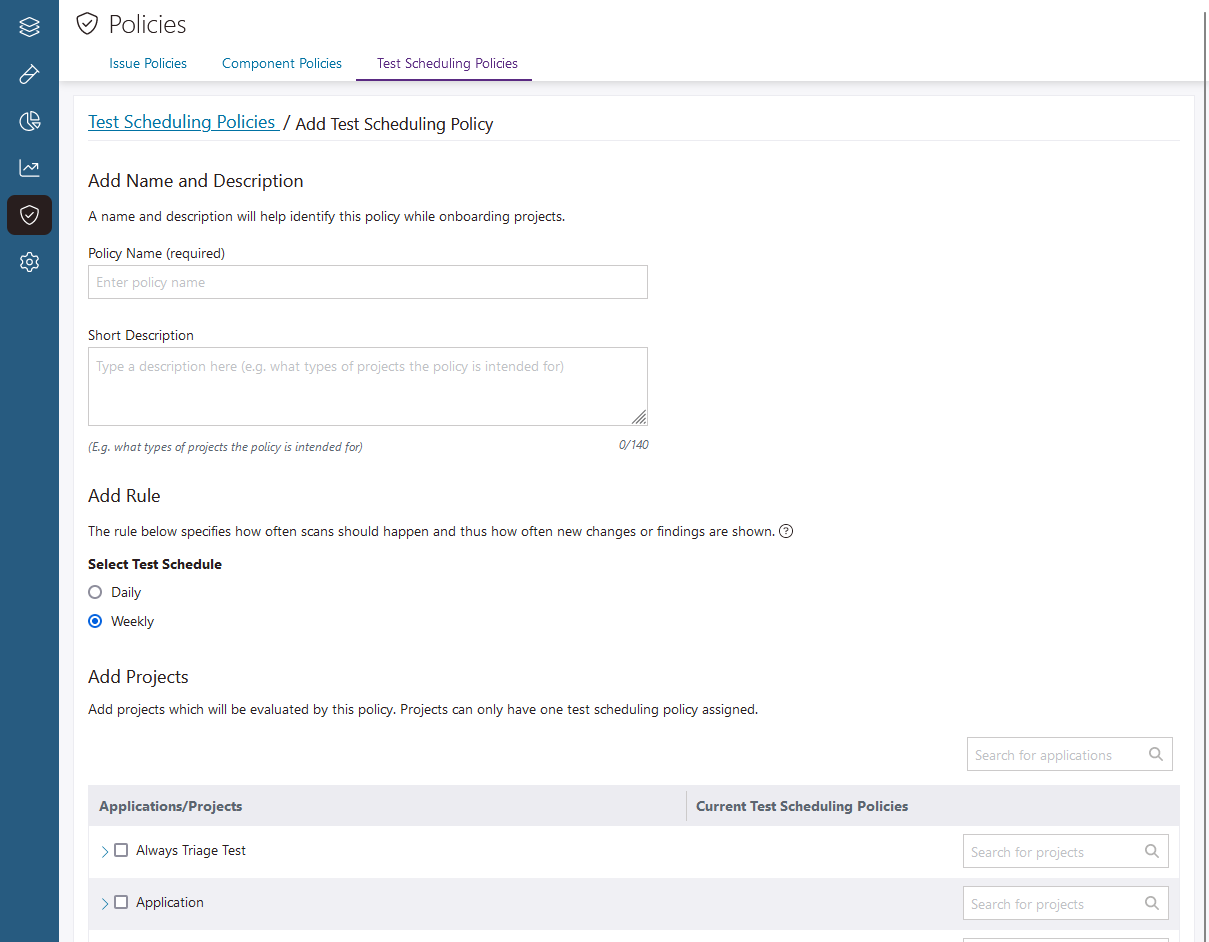
Task: Select the Weekly test schedule option
Action: pyautogui.click(x=96, y=621)
